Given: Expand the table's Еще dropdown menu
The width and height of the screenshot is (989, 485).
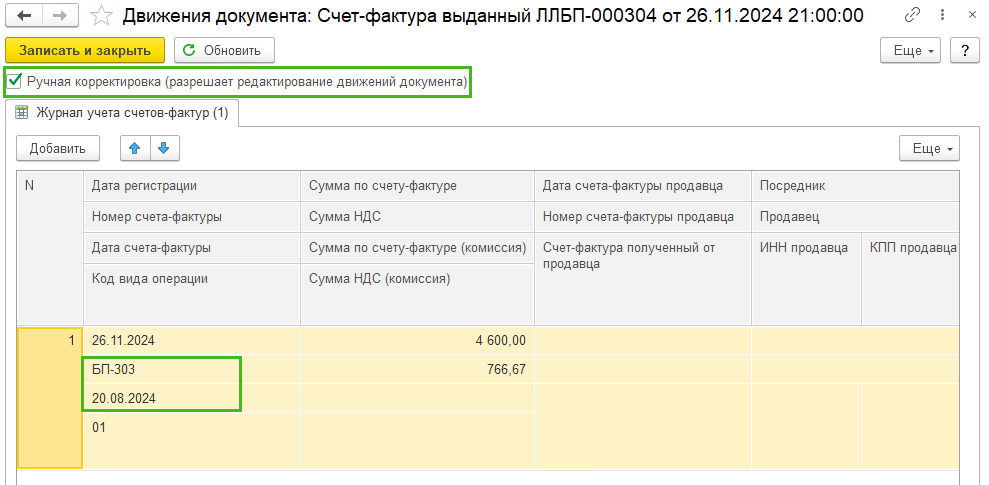Looking at the screenshot, I should tap(930, 149).
